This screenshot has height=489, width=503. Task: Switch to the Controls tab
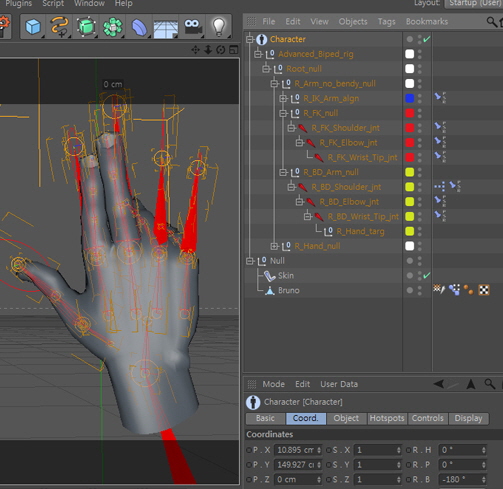point(428,418)
